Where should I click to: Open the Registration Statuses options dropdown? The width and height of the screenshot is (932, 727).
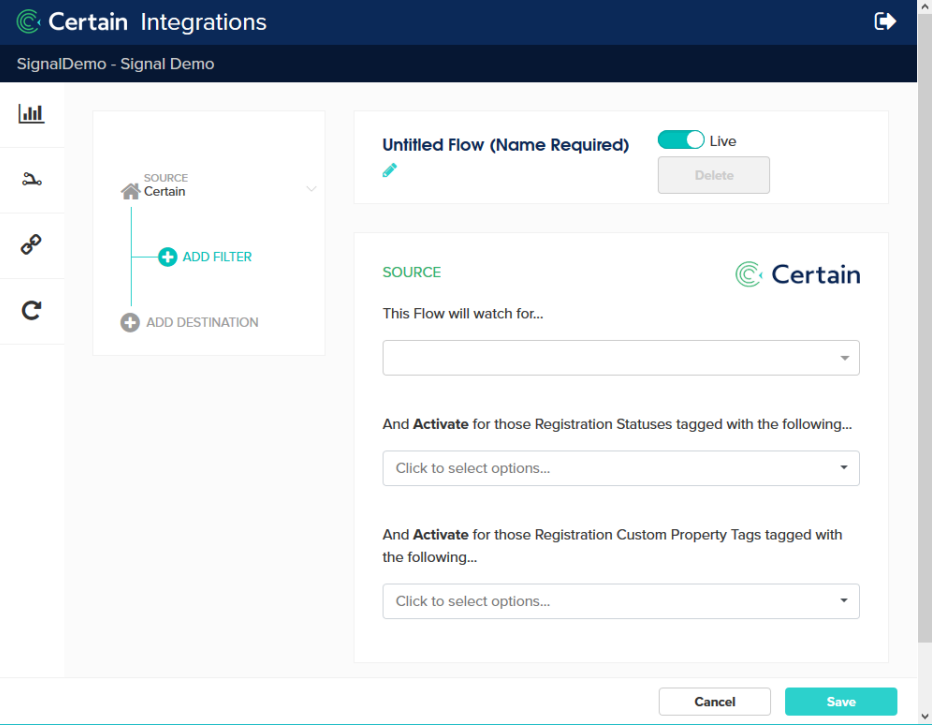[621, 468]
